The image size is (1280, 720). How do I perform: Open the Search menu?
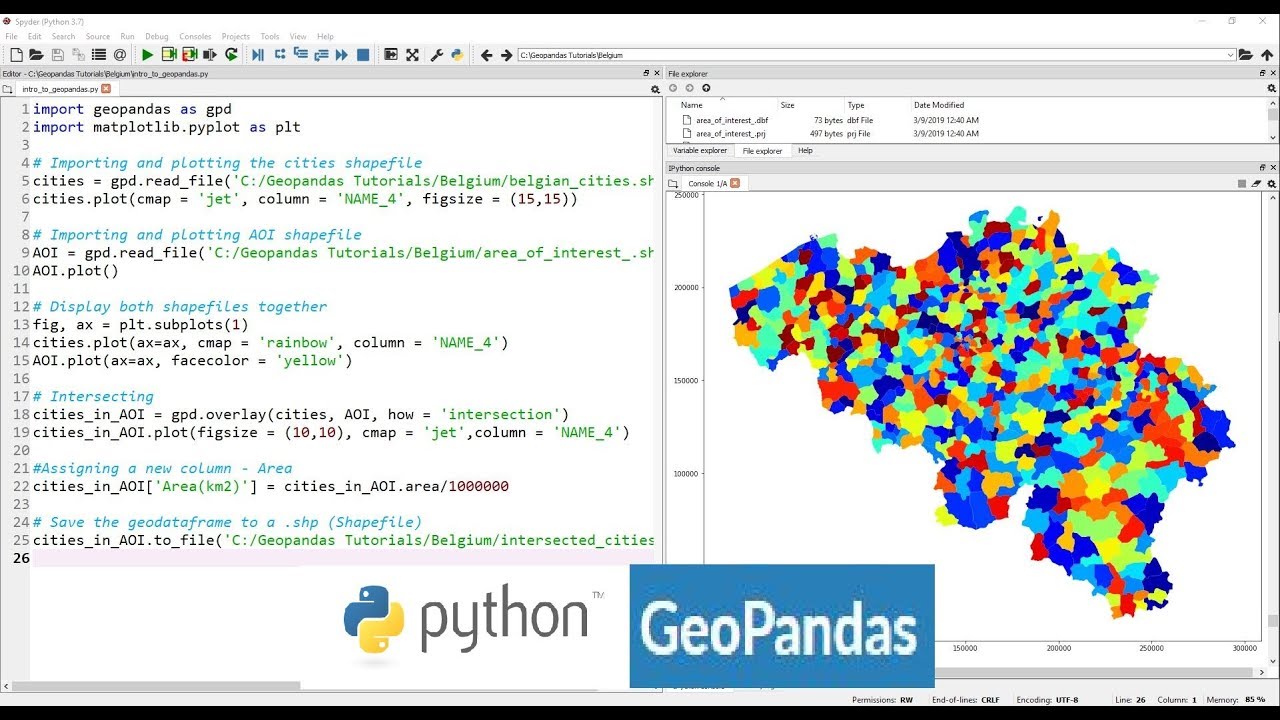tap(63, 37)
